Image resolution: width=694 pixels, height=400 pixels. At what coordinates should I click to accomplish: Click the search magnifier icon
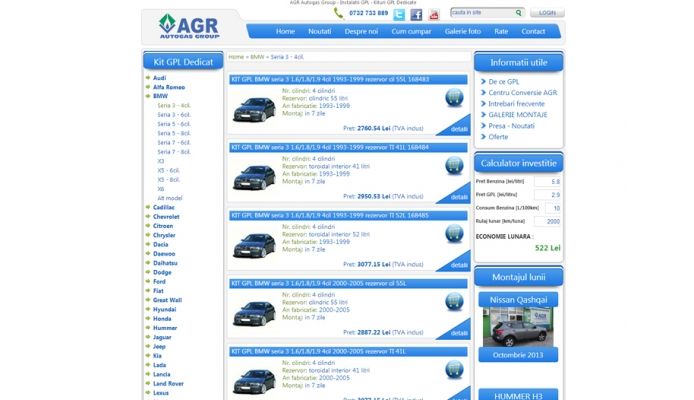518,13
